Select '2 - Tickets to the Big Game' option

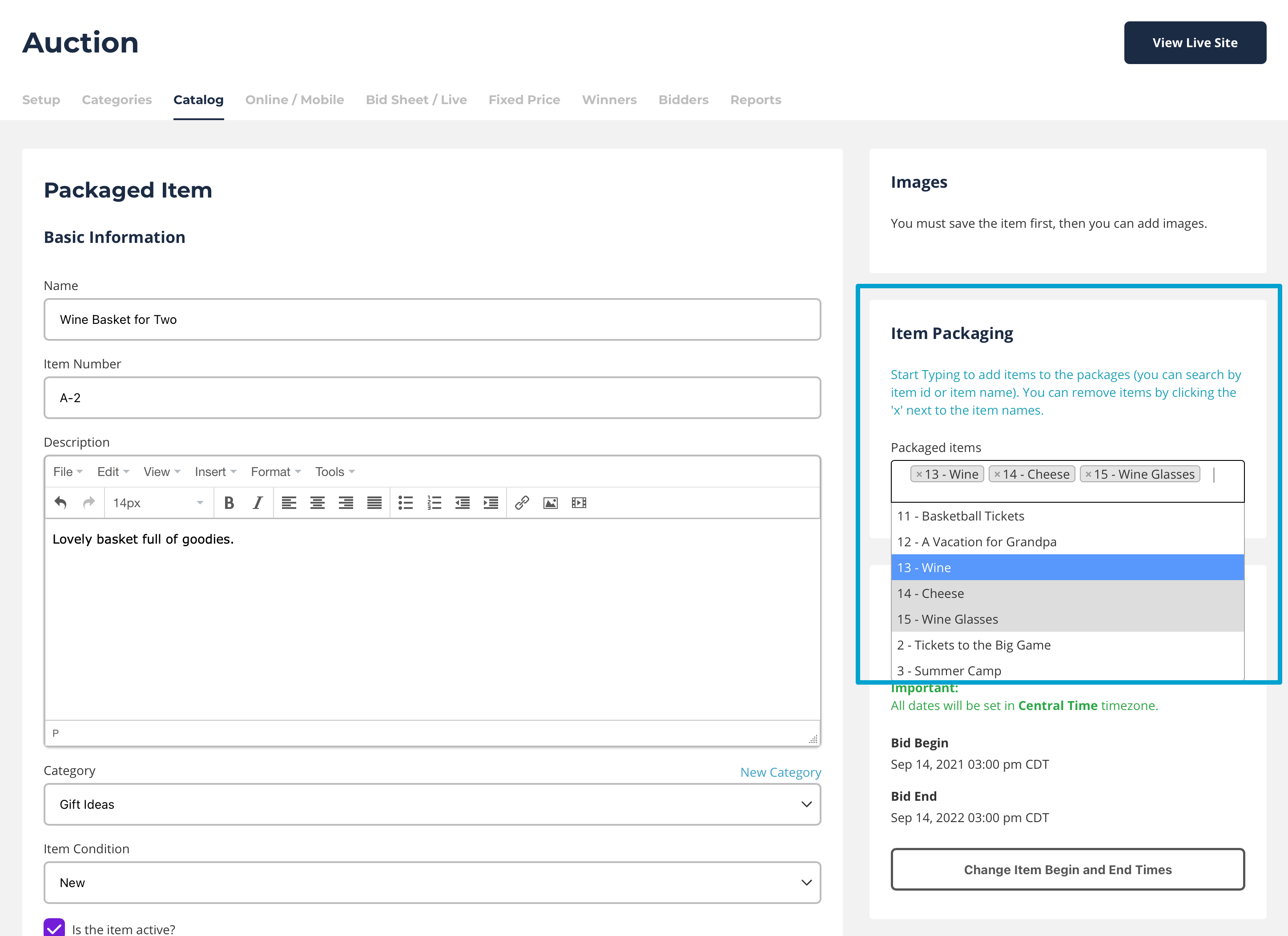click(974, 645)
